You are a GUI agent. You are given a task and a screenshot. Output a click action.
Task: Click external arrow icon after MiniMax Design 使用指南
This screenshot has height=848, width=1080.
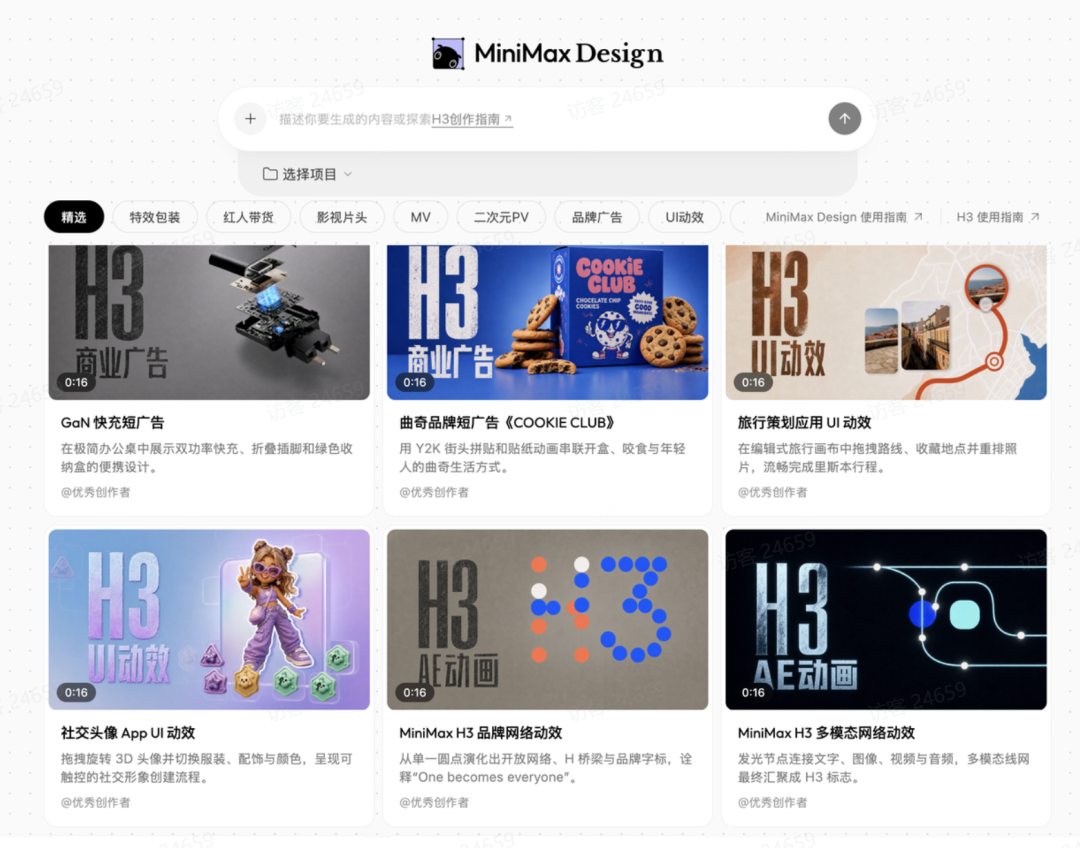click(x=918, y=217)
